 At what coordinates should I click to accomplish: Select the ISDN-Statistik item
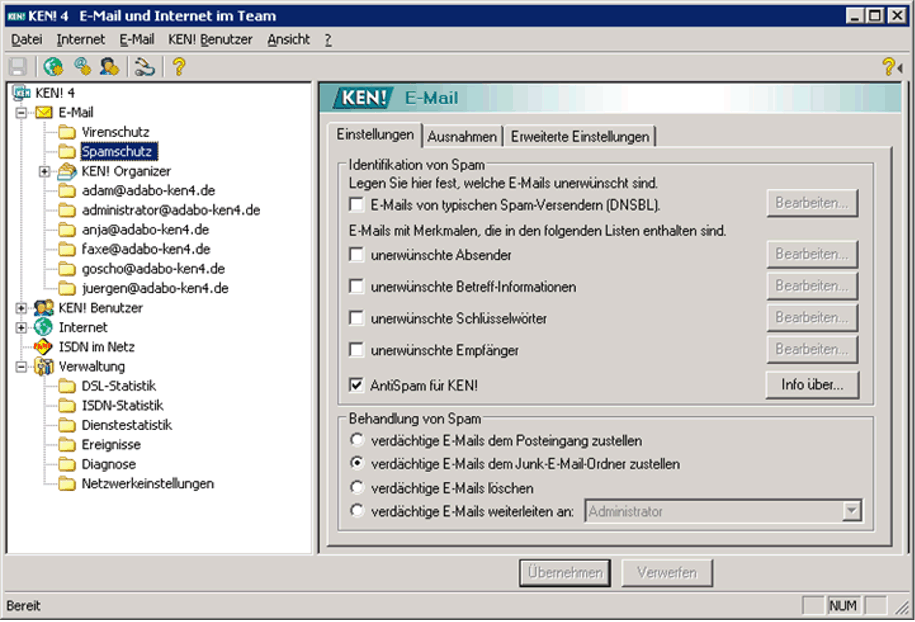click(x=123, y=406)
